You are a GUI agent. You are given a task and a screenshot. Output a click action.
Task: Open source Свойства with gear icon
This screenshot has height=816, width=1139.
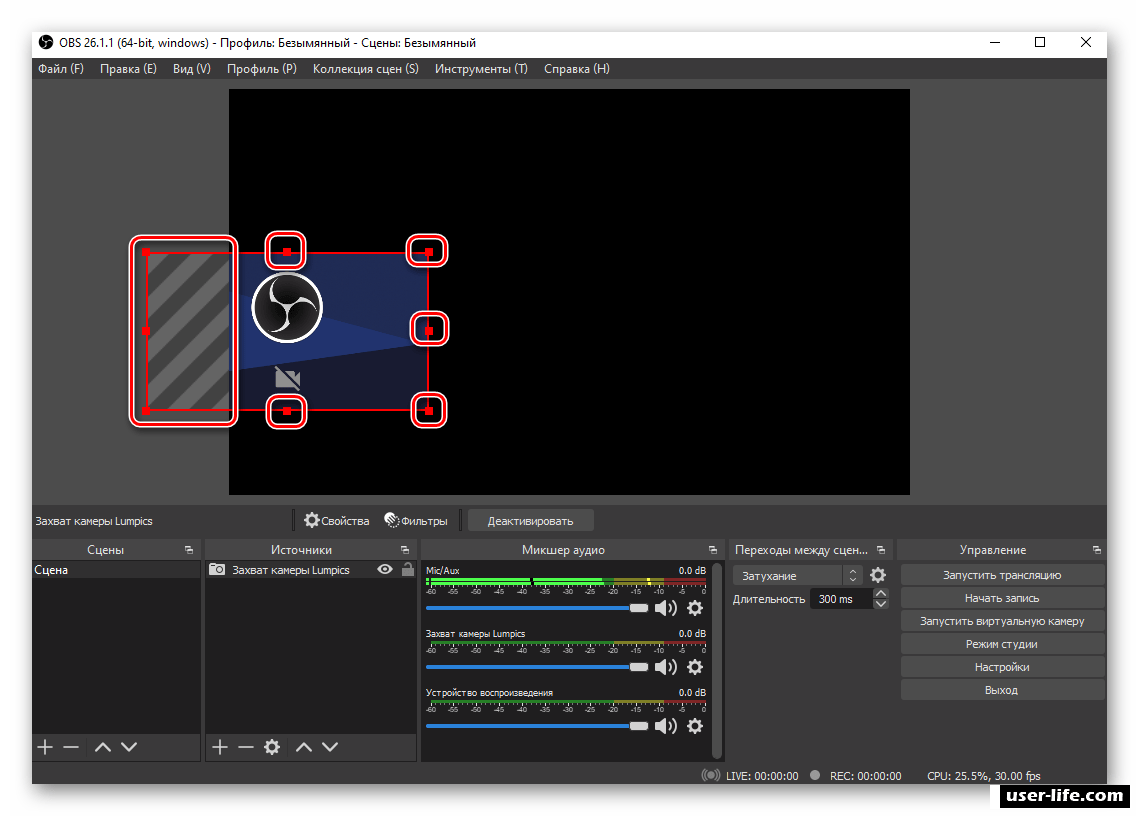tap(336, 520)
